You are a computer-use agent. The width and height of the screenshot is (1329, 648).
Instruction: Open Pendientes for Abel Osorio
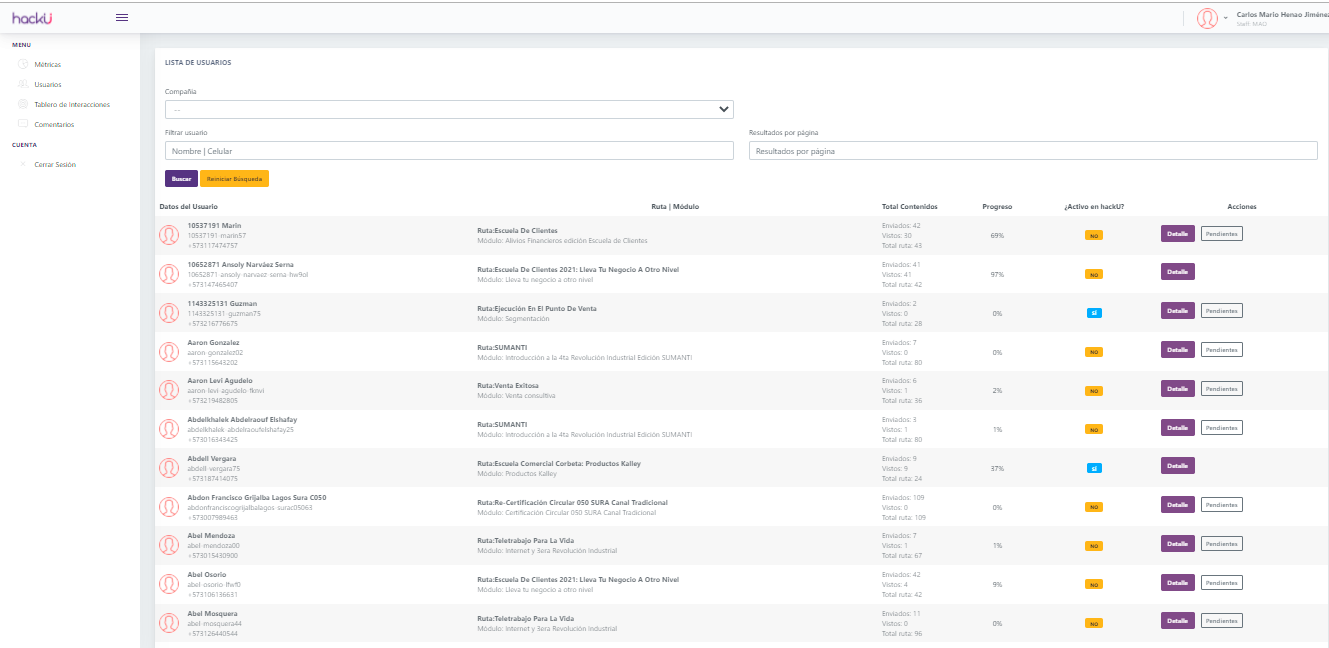1222,582
